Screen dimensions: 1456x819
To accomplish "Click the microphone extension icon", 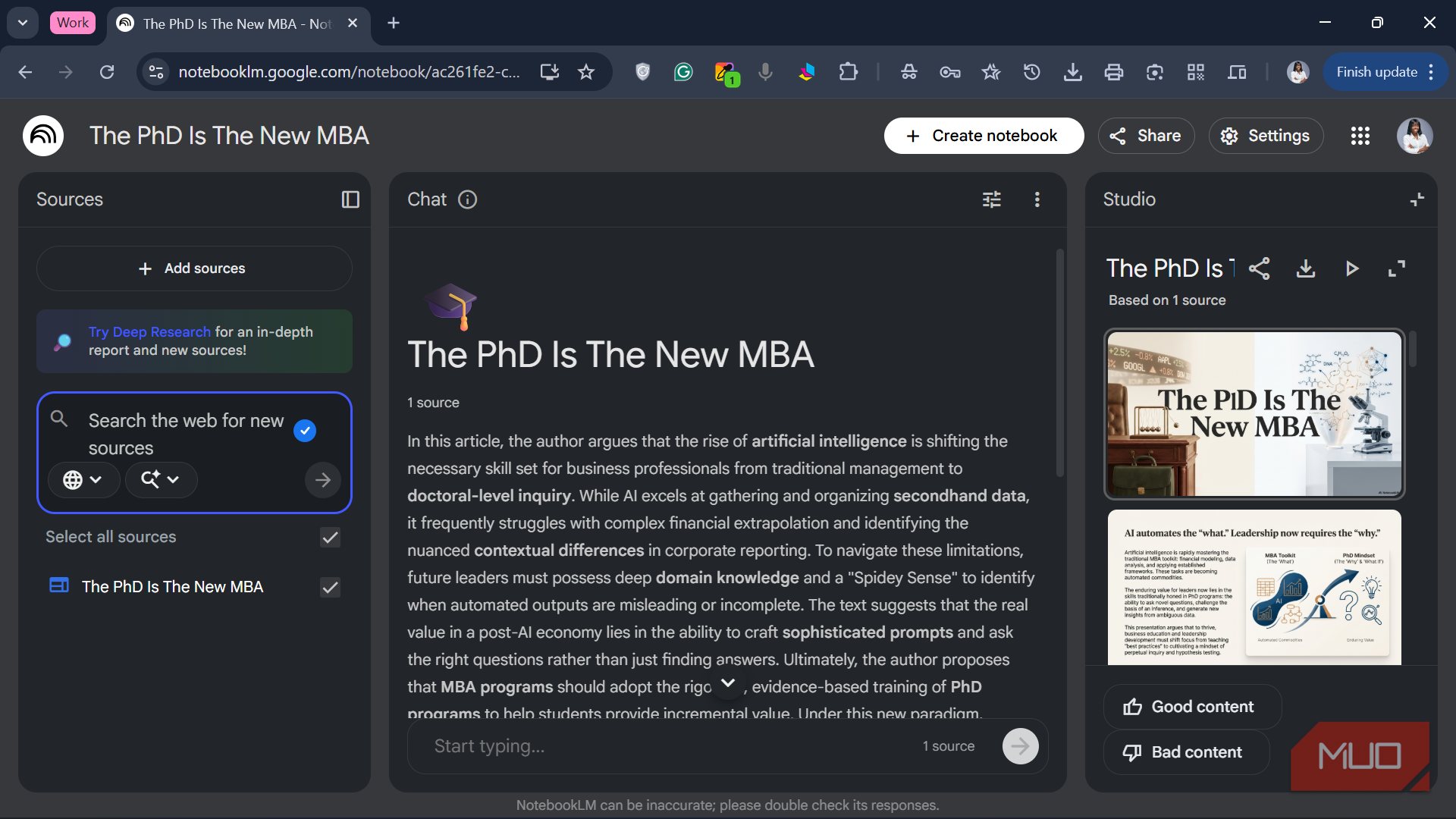I will [x=766, y=72].
